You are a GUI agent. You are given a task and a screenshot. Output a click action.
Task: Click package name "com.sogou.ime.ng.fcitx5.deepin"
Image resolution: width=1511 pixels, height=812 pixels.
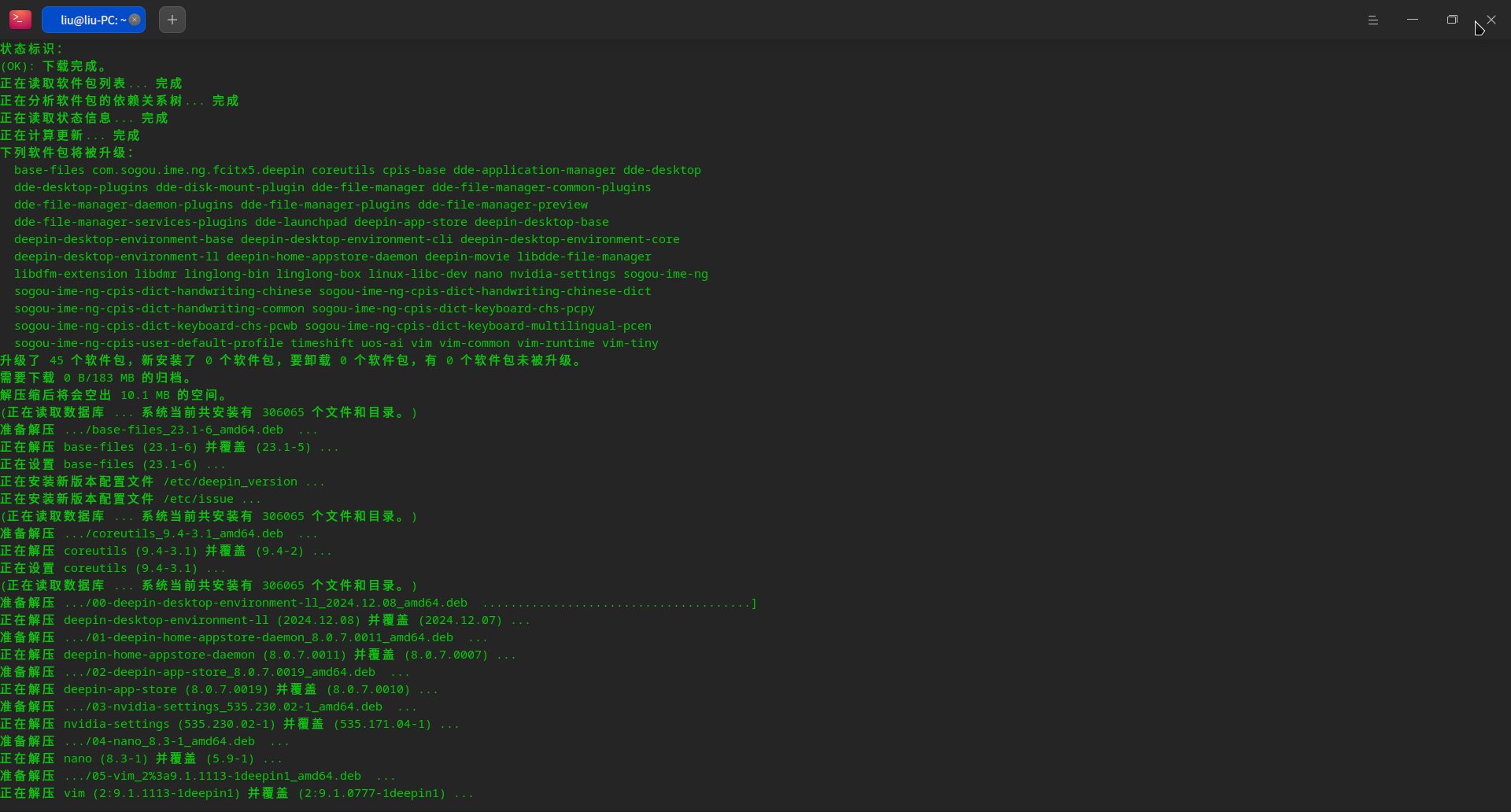198,170
